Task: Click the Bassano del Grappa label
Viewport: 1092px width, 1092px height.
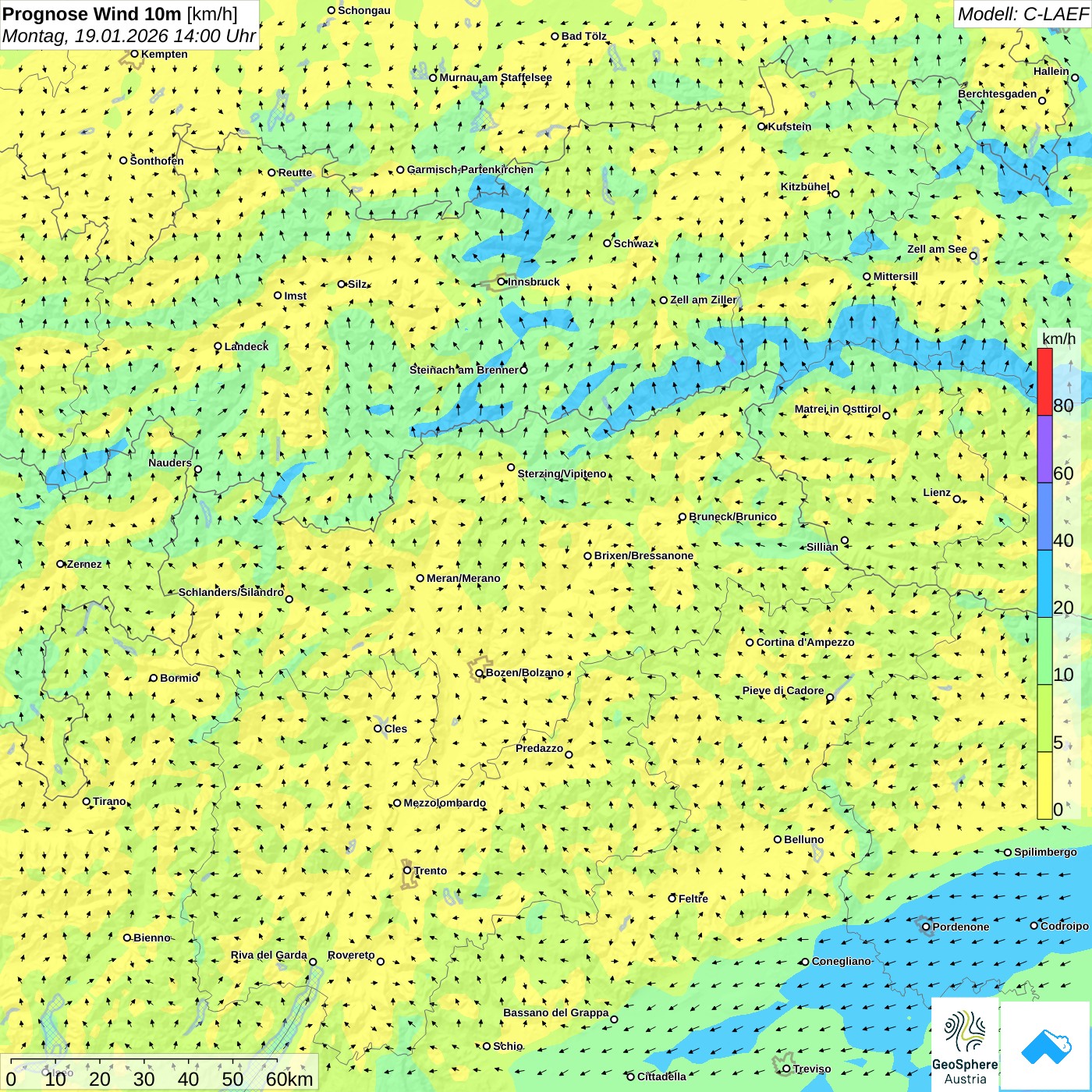Action: coord(555,1012)
